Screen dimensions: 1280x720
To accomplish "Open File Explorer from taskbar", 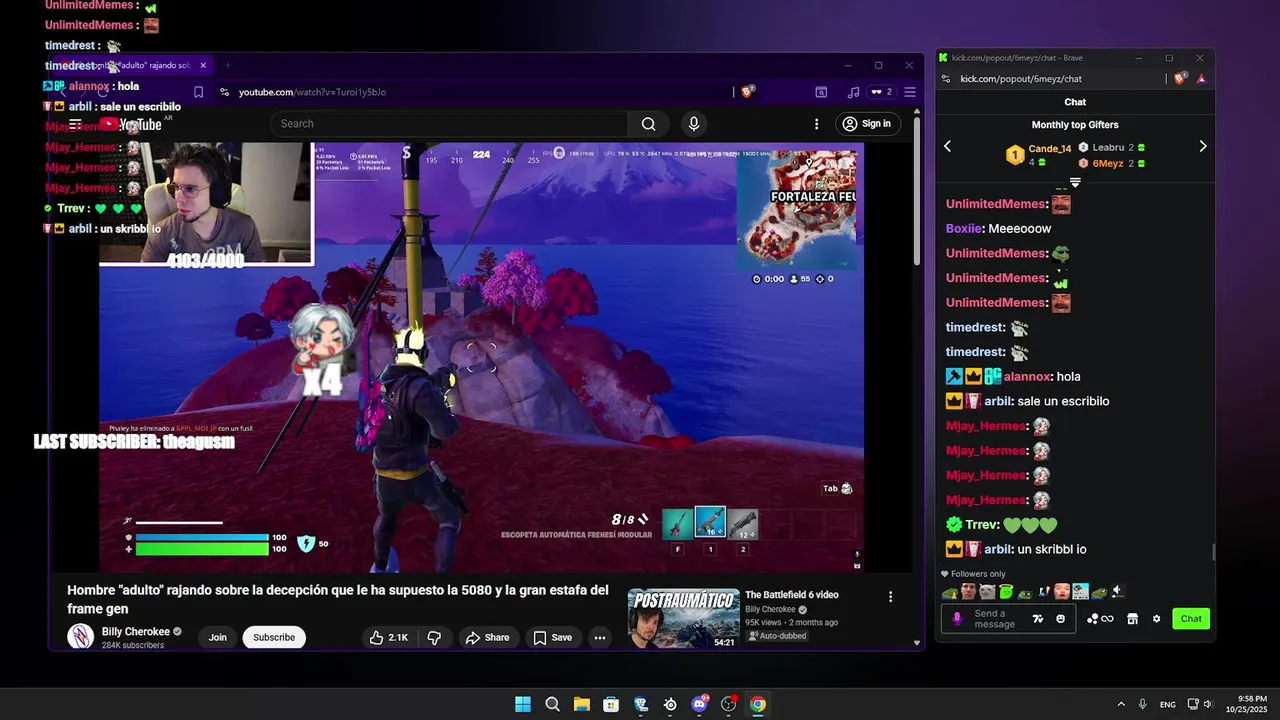I will pos(581,704).
